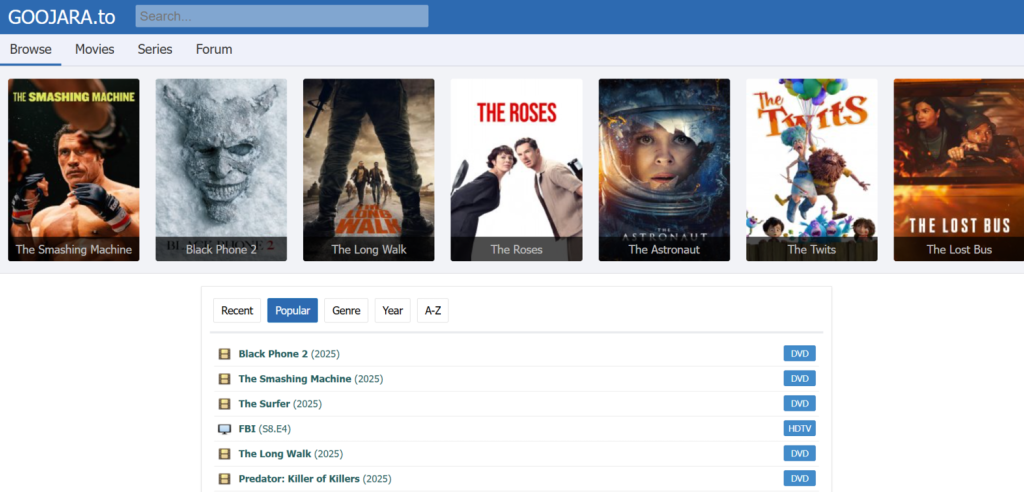Switch to the Browse tab
1024x492 pixels.
31,50
